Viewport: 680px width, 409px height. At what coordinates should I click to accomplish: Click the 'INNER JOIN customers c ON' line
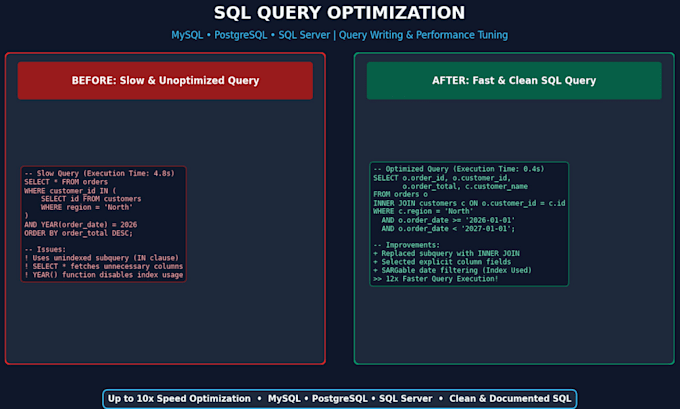[469, 203]
